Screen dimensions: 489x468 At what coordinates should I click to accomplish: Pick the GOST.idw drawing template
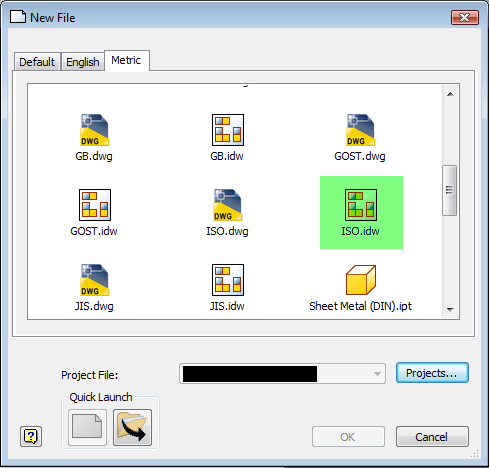click(95, 205)
